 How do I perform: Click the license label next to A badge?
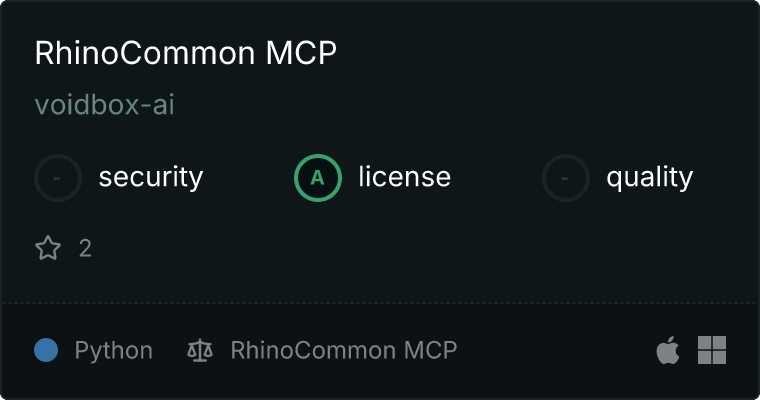[x=405, y=176]
